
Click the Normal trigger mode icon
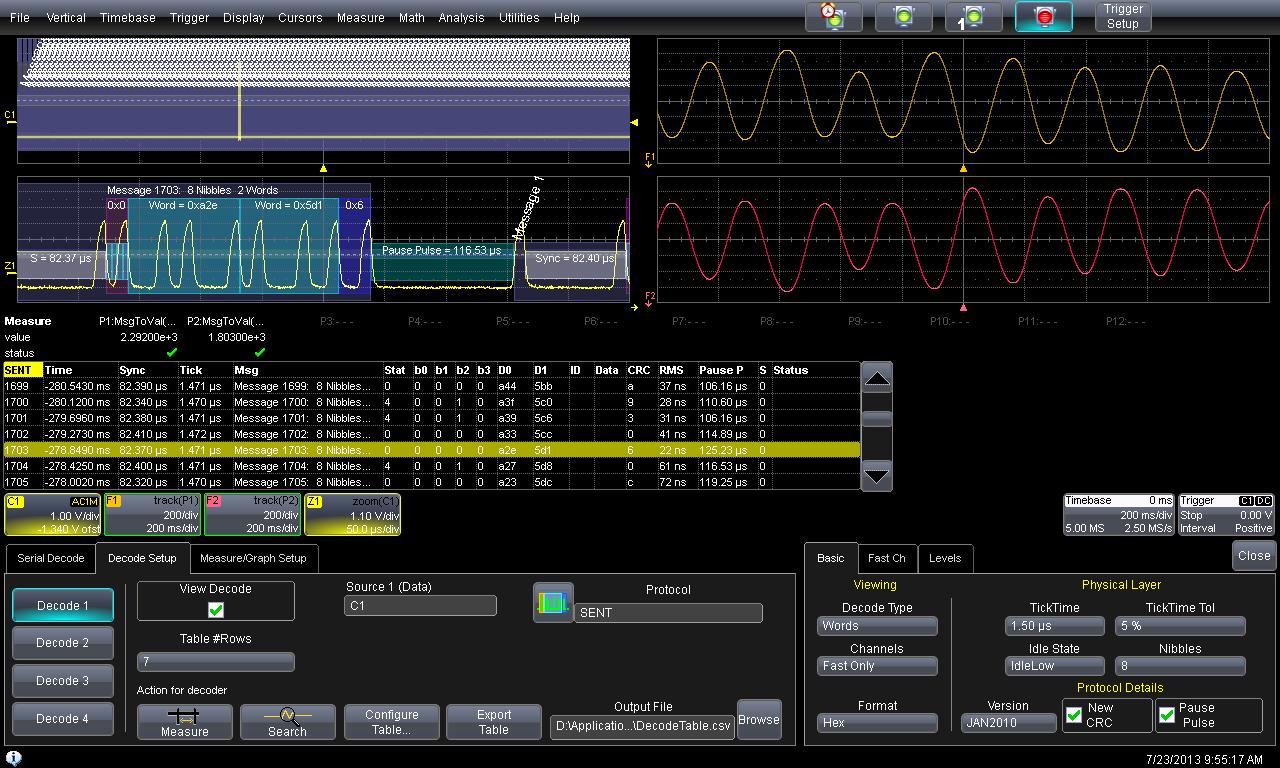point(903,17)
